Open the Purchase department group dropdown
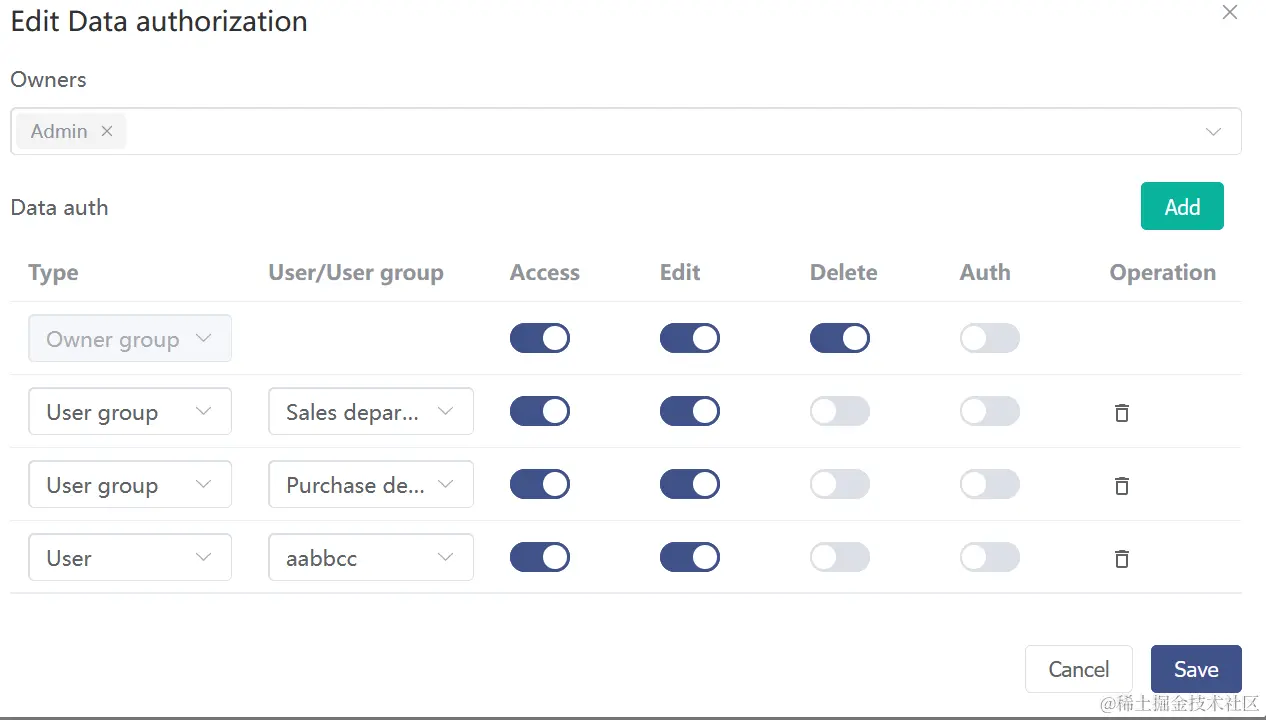1266x720 pixels. tap(370, 484)
